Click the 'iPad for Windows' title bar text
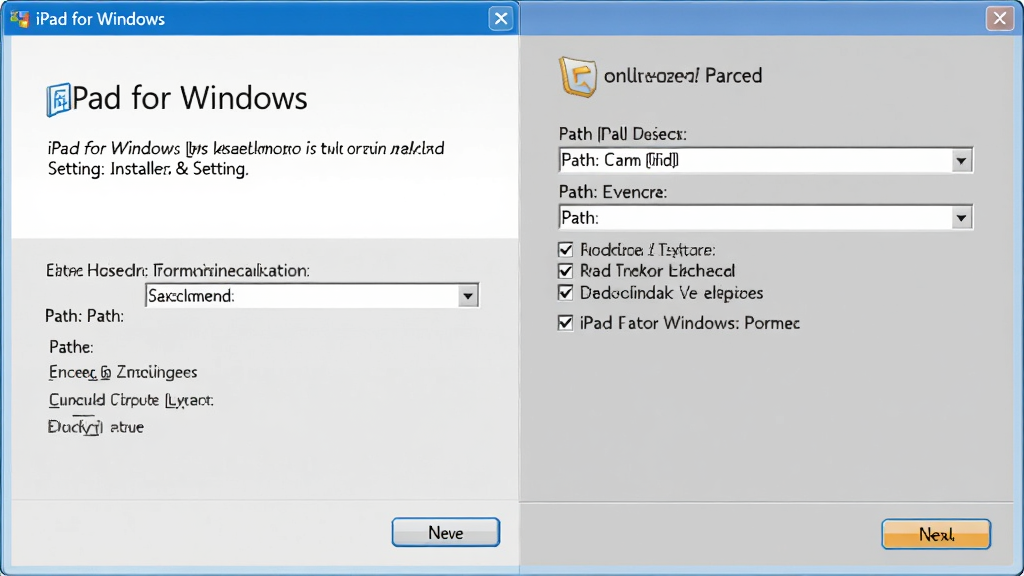 coord(100,19)
